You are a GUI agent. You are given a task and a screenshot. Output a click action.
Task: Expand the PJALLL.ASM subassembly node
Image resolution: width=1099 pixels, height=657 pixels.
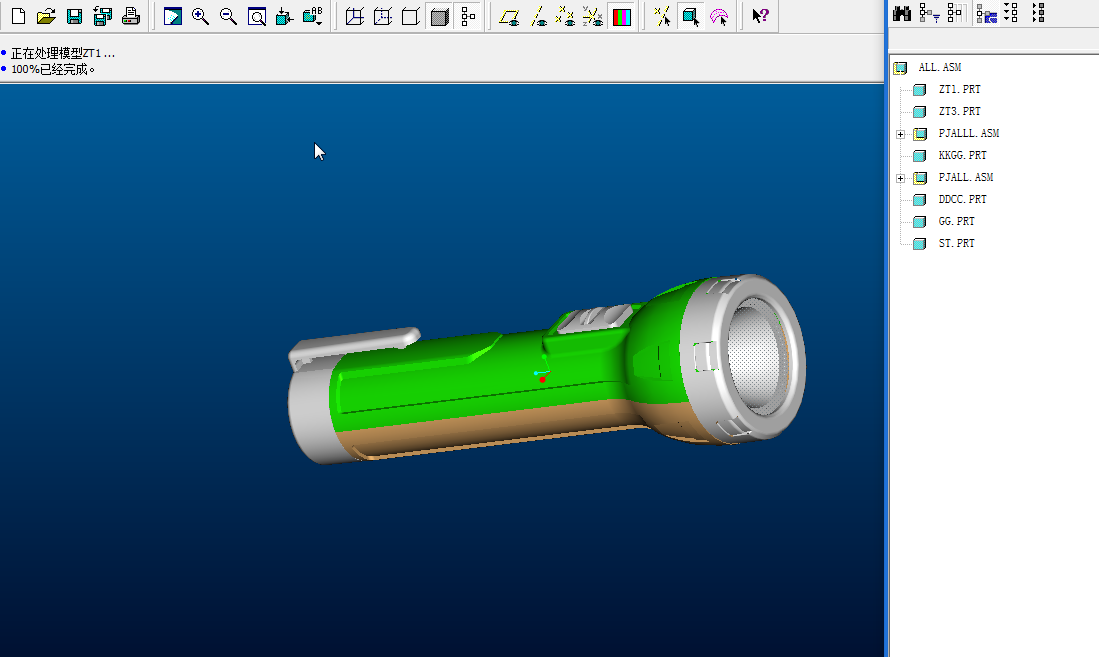coord(901,134)
